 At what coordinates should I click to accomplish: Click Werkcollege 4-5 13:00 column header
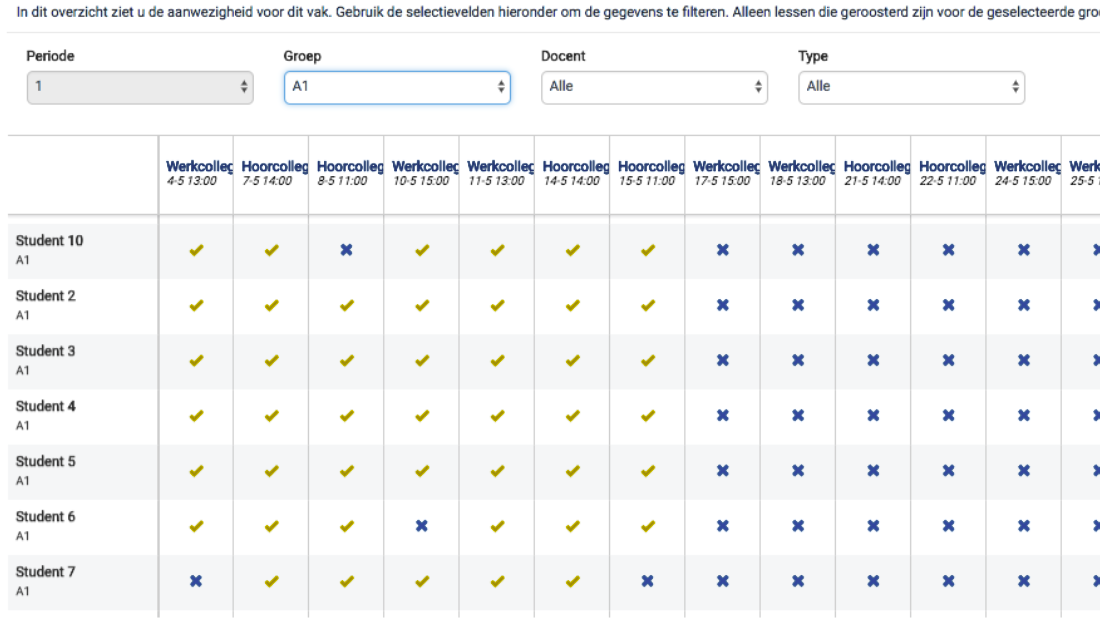click(x=199, y=173)
